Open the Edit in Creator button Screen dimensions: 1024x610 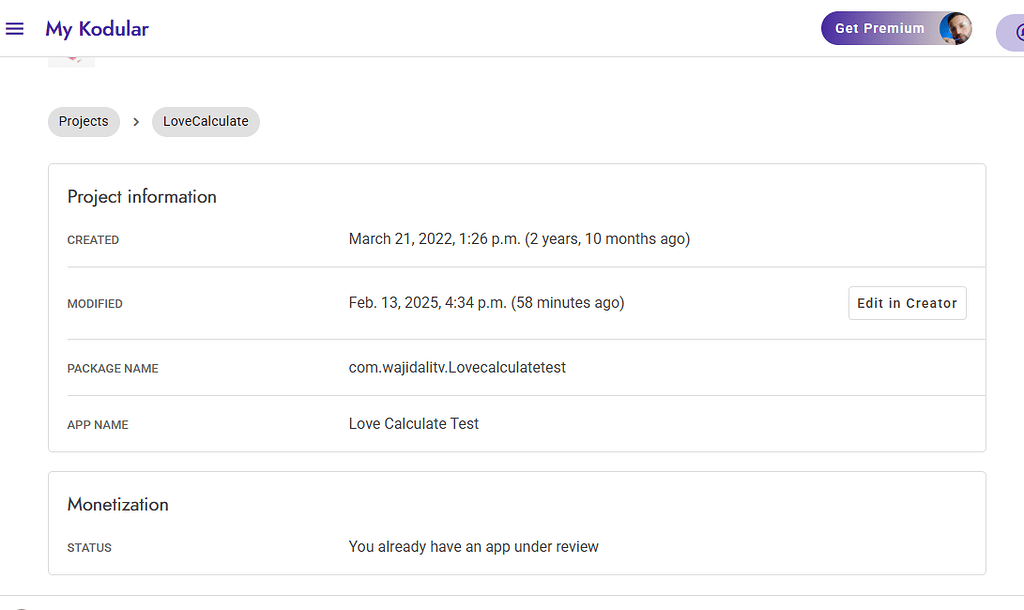click(x=907, y=303)
